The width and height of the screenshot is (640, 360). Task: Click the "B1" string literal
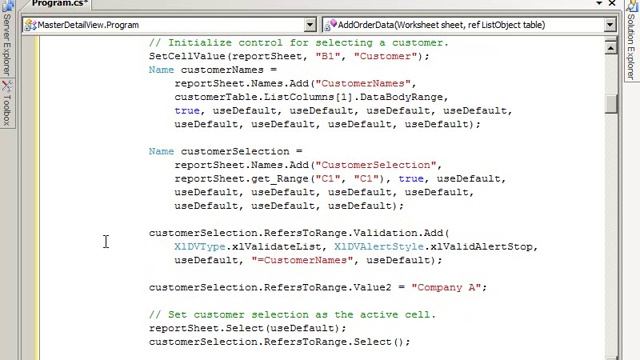pos(328,56)
